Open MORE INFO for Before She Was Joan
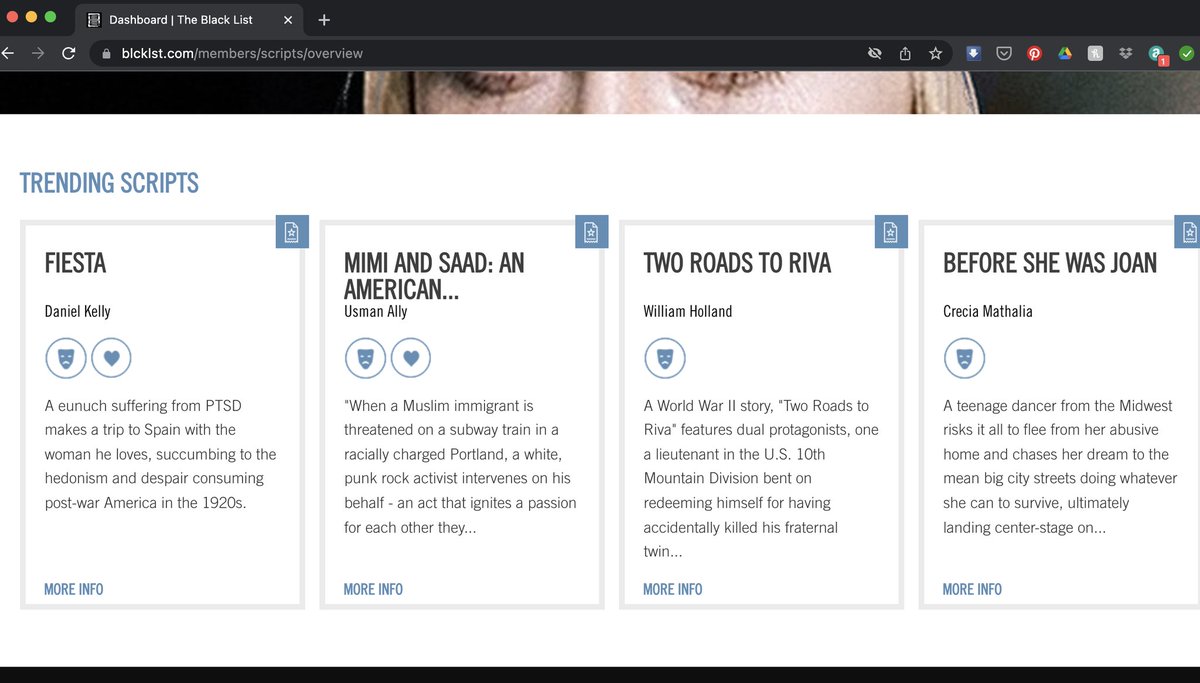This screenshot has width=1200, height=683. tap(972, 589)
